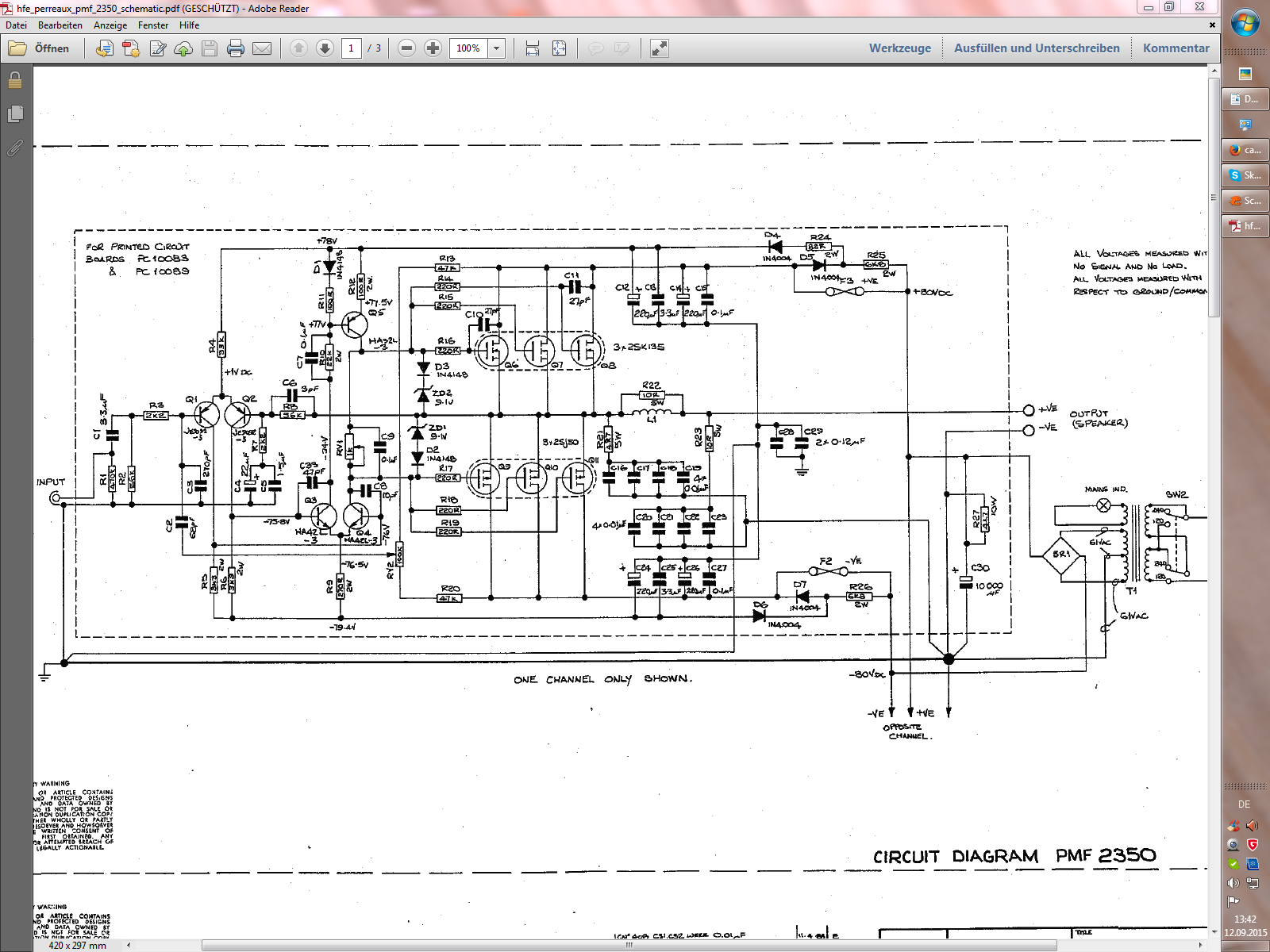
Task: Click the DE language indicator
Action: click(x=1245, y=804)
